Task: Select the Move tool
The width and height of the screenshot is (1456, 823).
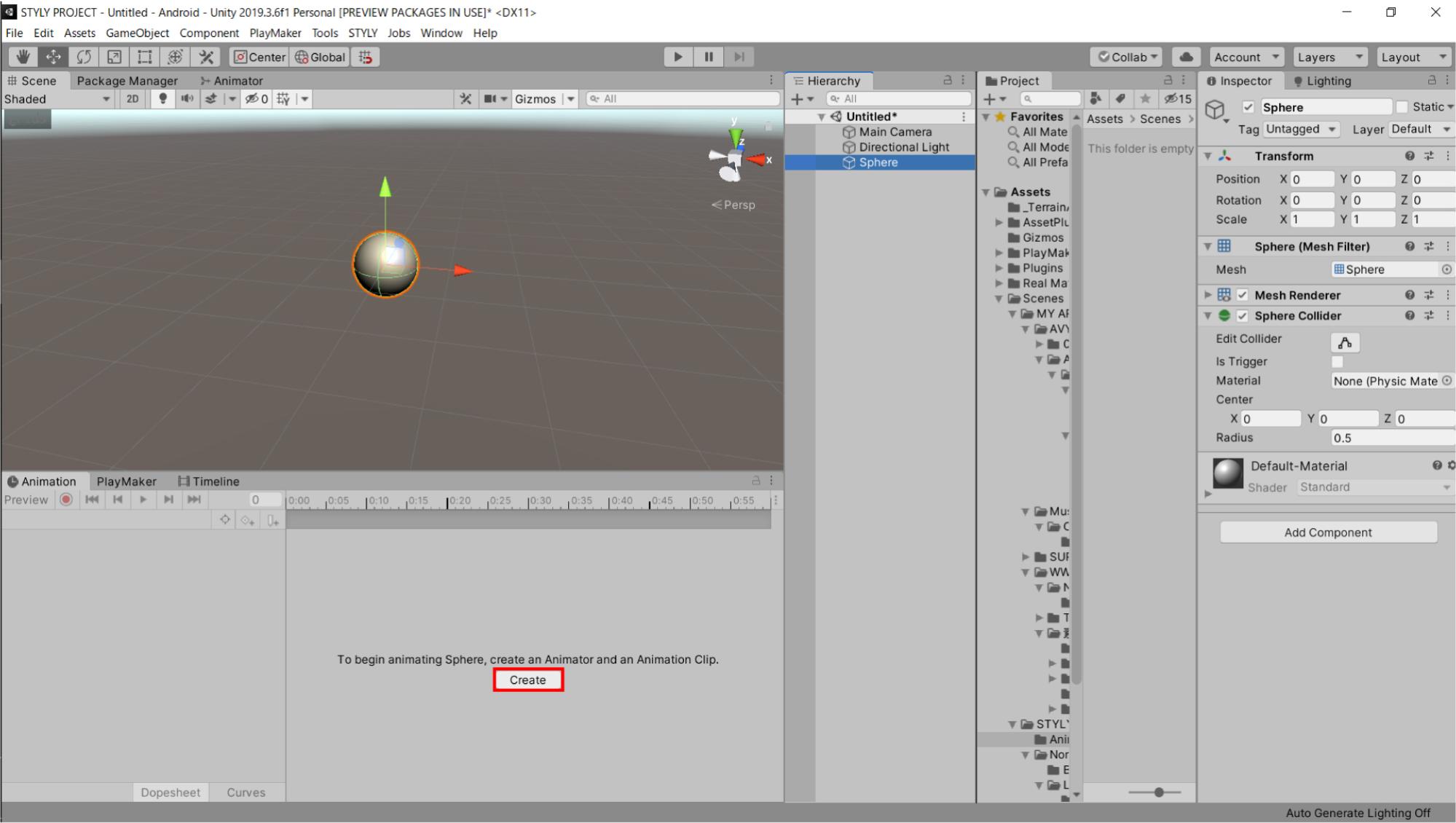Action: click(53, 57)
